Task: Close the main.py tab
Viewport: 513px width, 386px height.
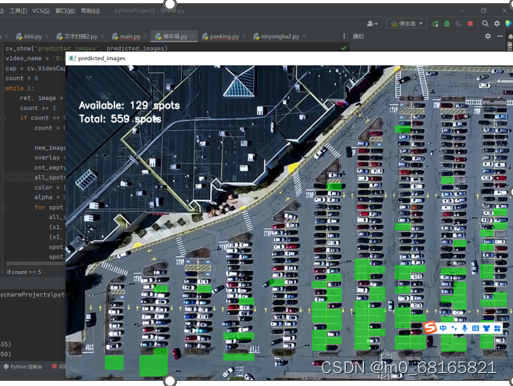Action: [145, 36]
